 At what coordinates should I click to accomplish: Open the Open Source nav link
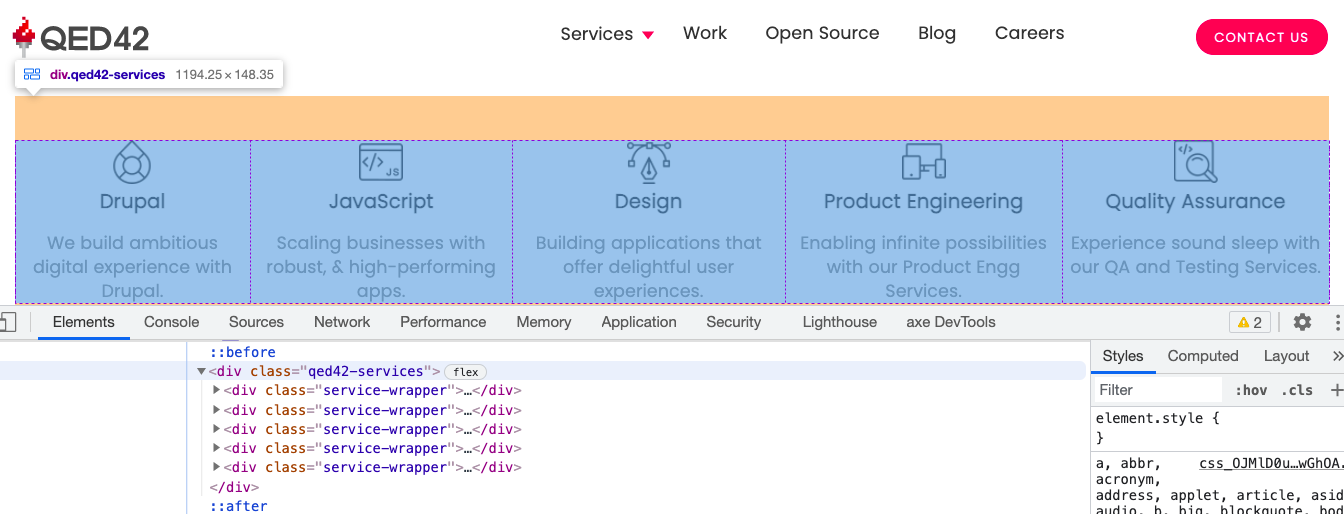(822, 33)
